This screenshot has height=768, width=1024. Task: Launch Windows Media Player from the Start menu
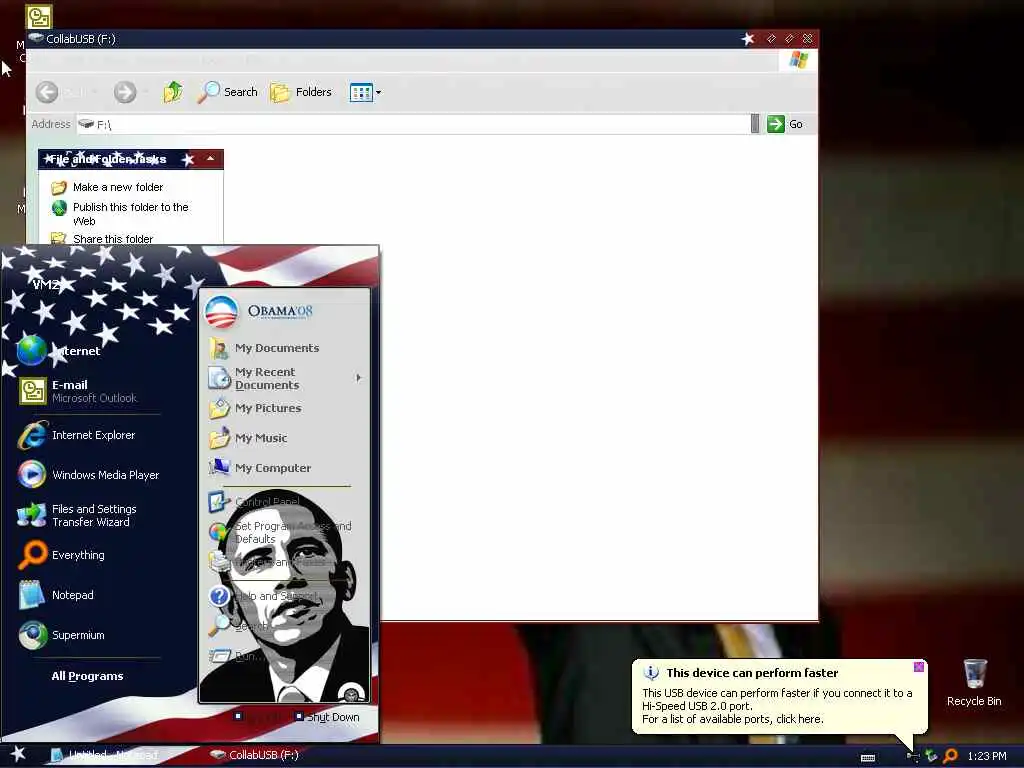pyautogui.click(x=89, y=475)
